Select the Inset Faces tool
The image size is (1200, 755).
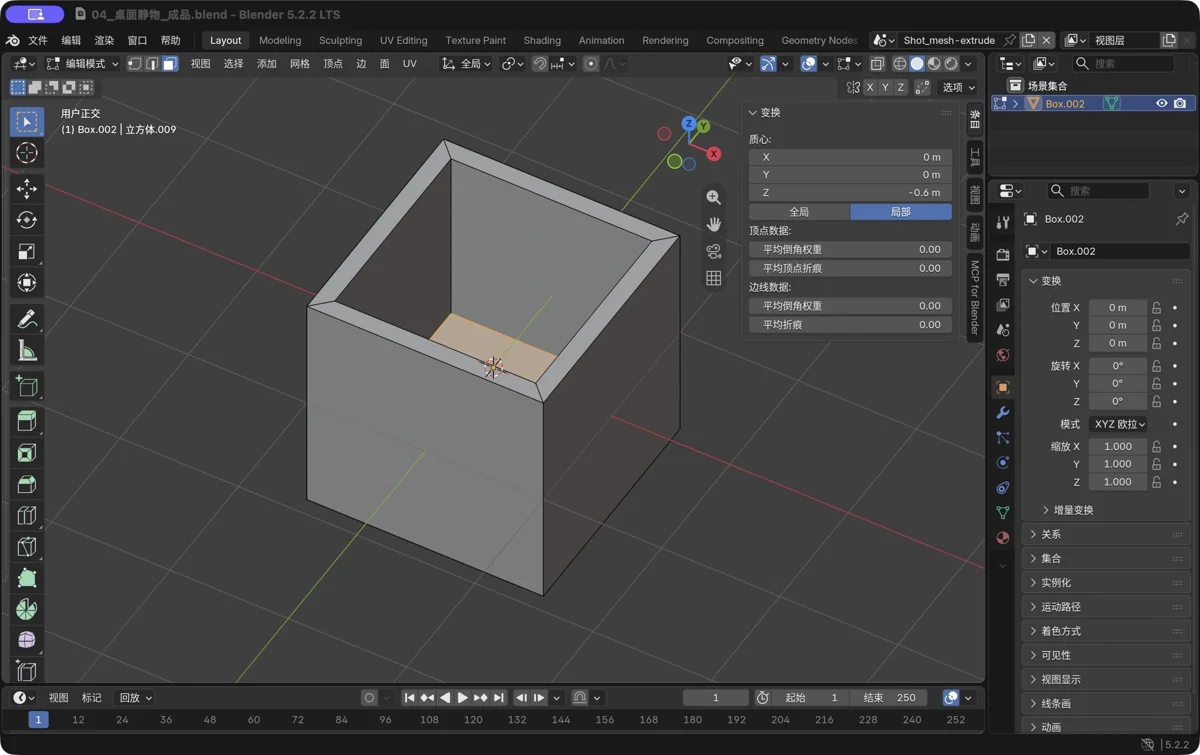click(x=27, y=453)
